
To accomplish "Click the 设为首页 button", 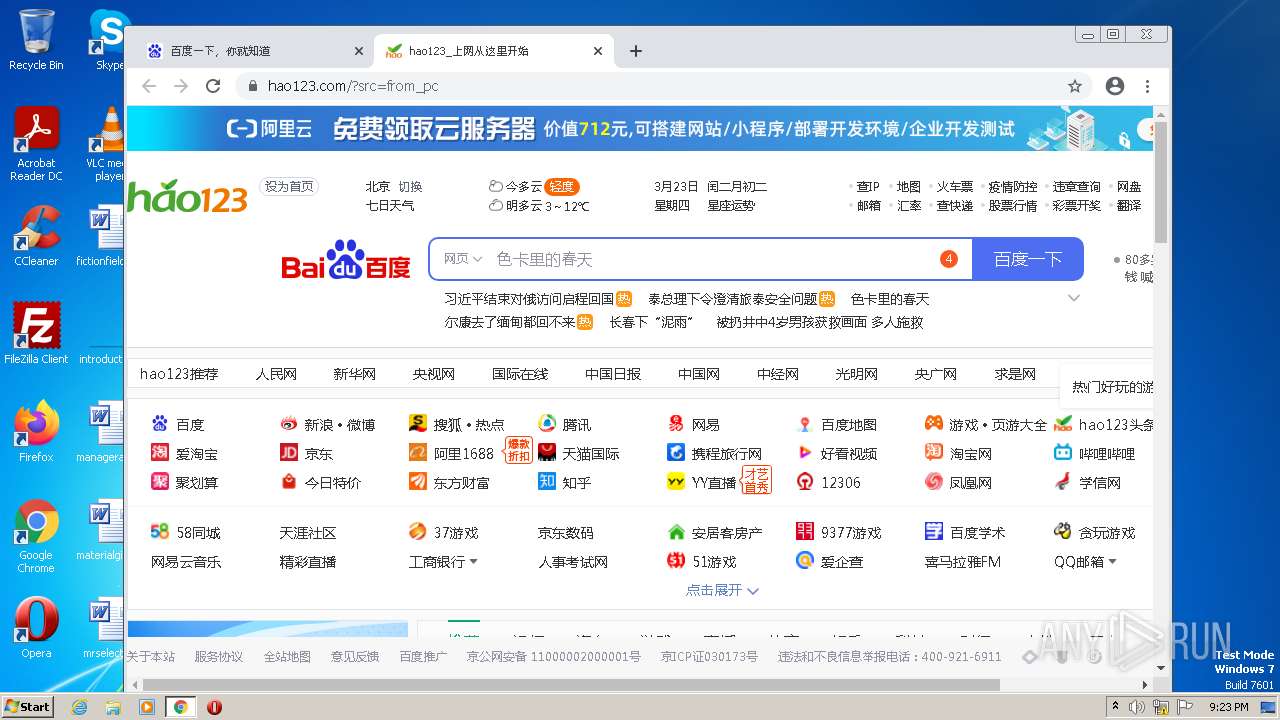I will point(289,187).
